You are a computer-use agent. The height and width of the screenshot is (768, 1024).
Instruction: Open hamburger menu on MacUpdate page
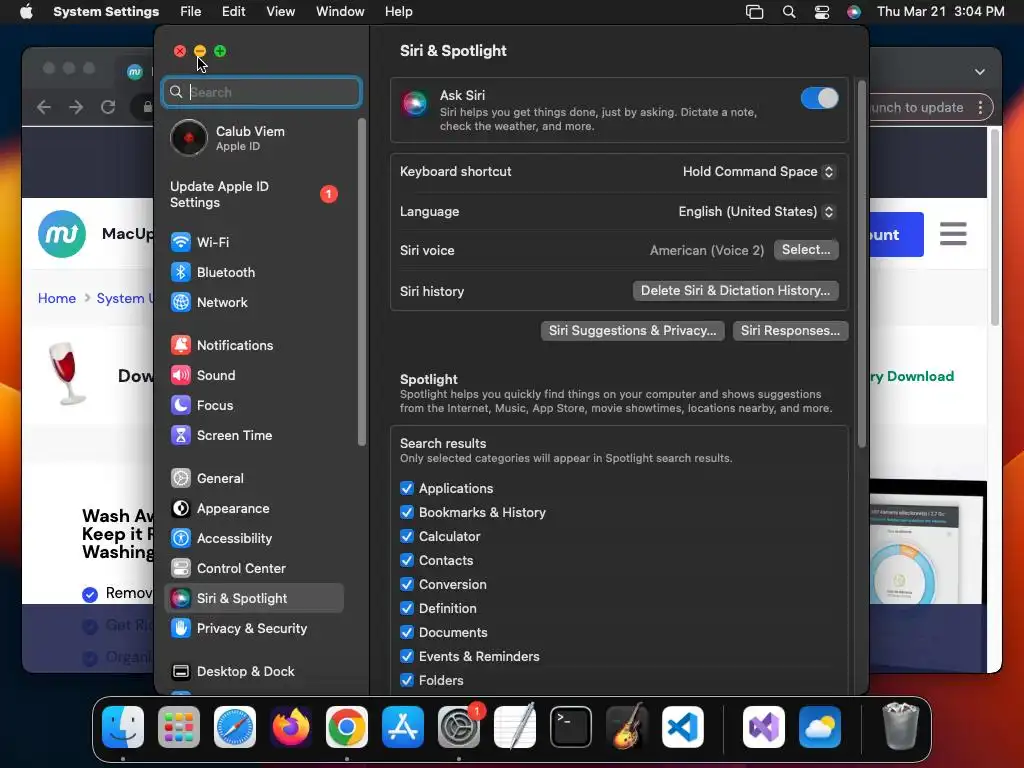click(953, 234)
